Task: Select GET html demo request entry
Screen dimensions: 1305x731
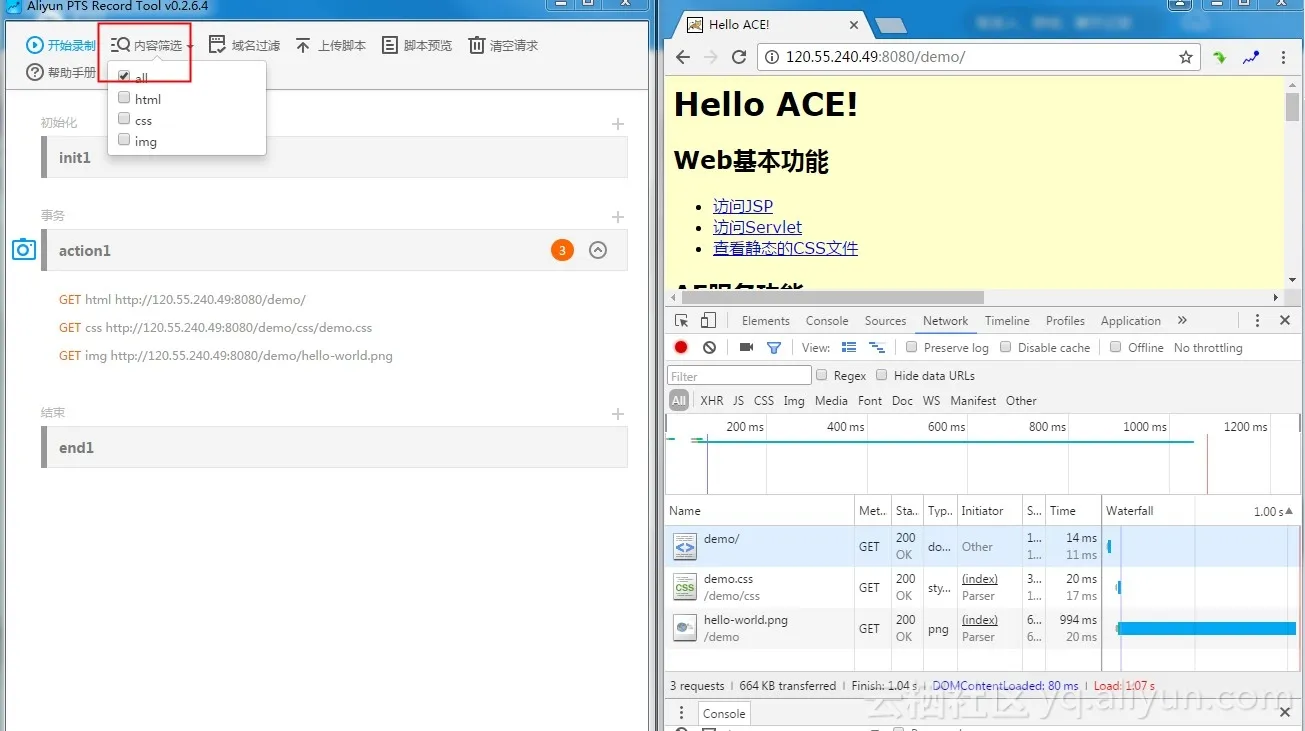Action: [182, 299]
